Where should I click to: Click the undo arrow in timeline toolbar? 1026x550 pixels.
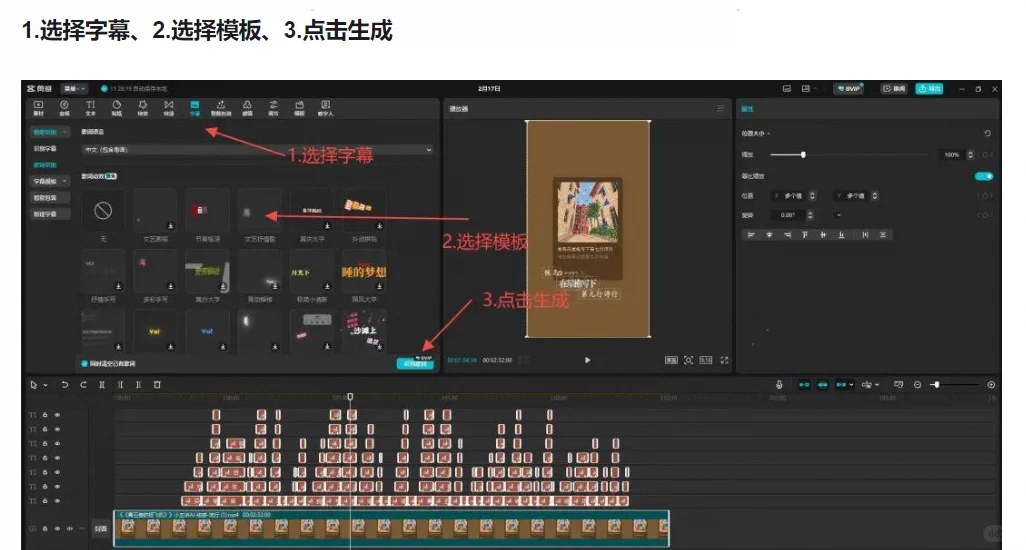point(65,385)
